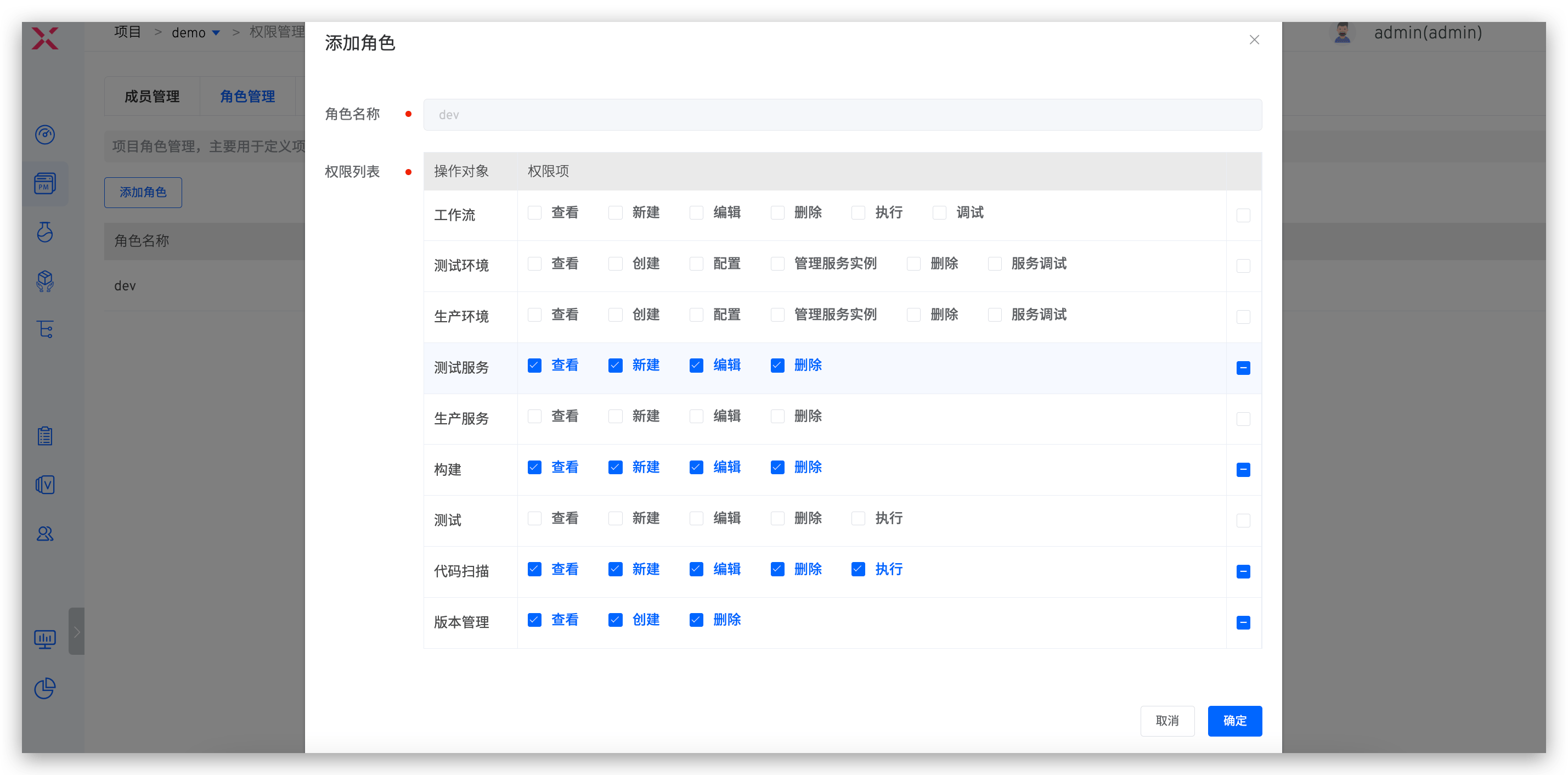Open the admin(admin) user menu
This screenshot has width=1568, height=775.
(1427, 33)
